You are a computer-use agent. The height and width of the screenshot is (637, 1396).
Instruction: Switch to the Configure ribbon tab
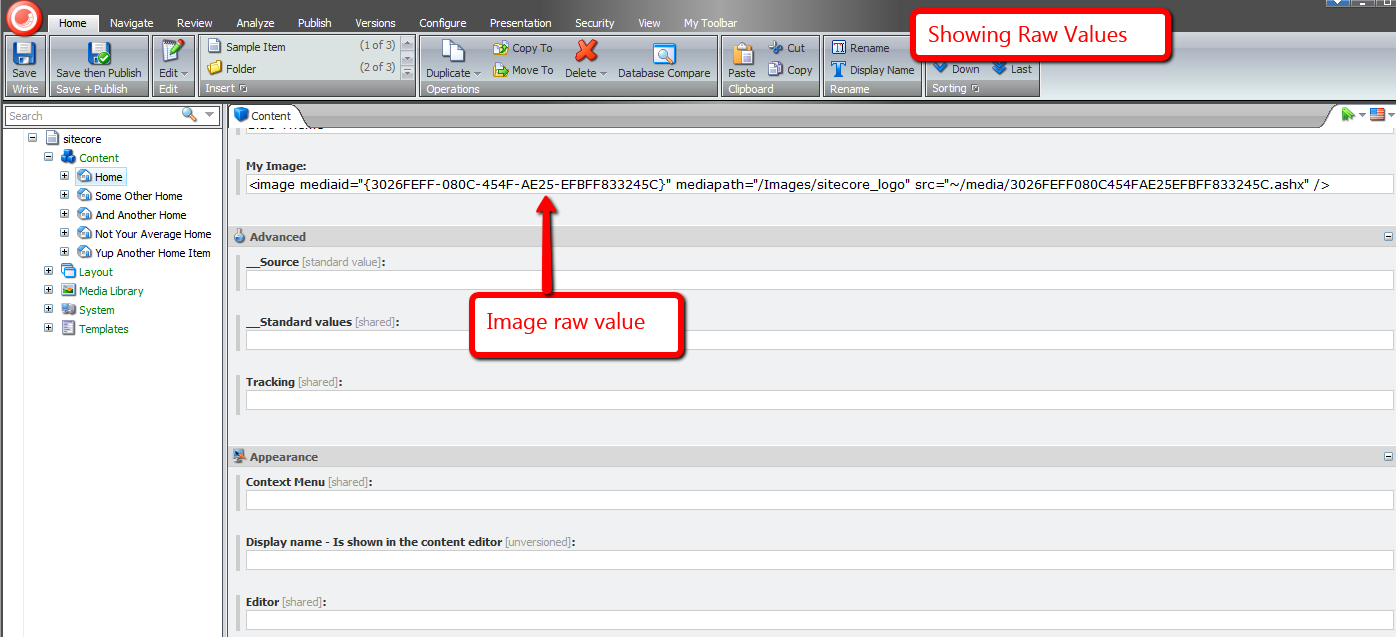442,23
